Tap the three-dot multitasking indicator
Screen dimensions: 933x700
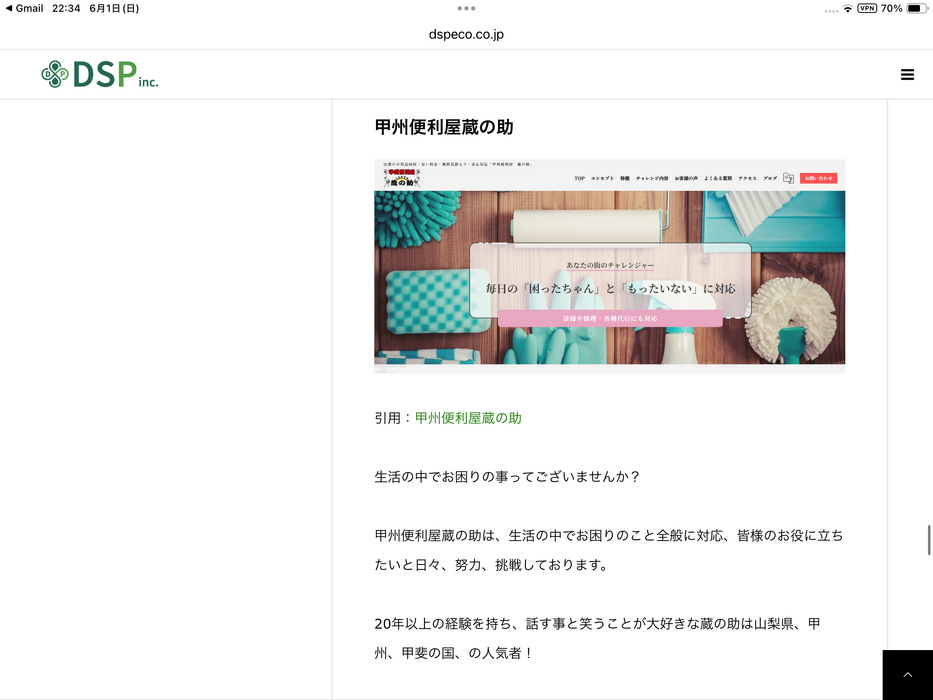pyautogui.click(x=466, y=8)
